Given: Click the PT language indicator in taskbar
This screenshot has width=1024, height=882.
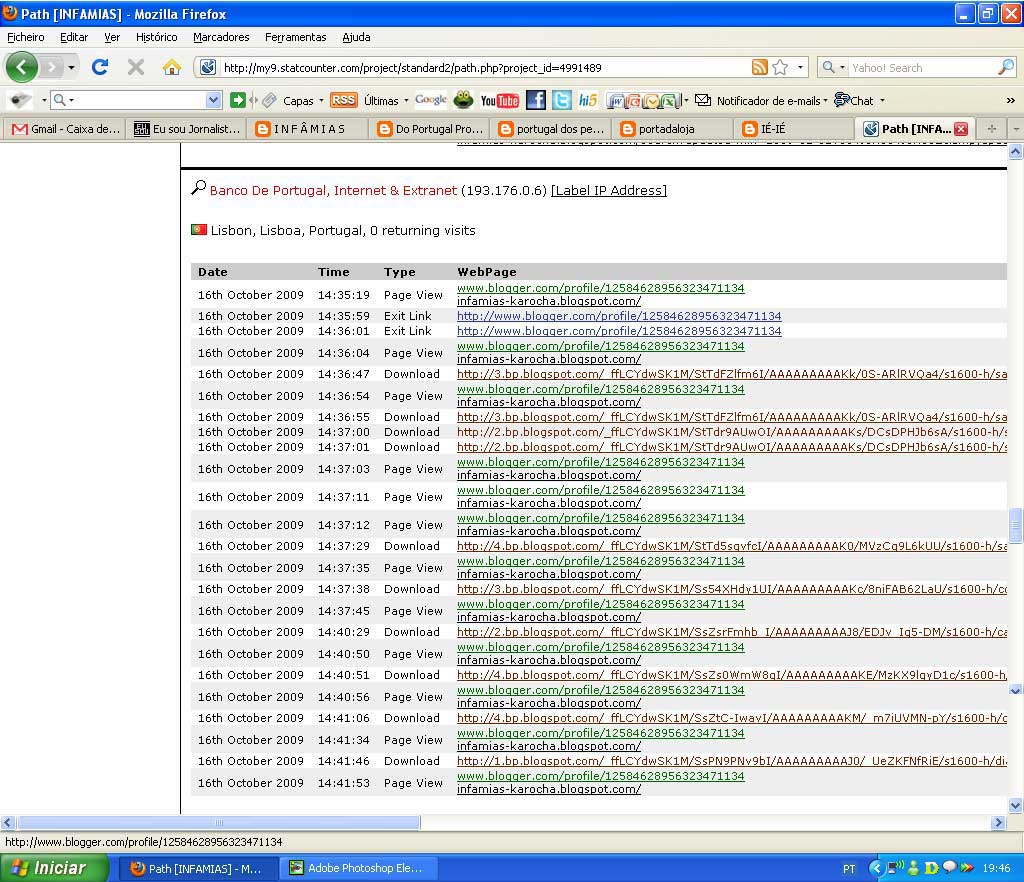Looking at the screenshot, I should pos(848,868).
